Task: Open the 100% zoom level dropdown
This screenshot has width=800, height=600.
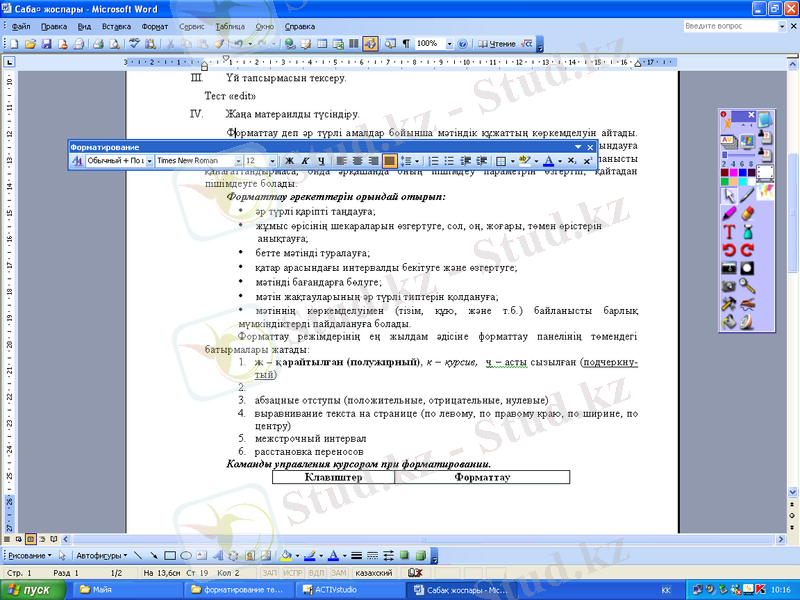Action: click(x=446, y=44)
